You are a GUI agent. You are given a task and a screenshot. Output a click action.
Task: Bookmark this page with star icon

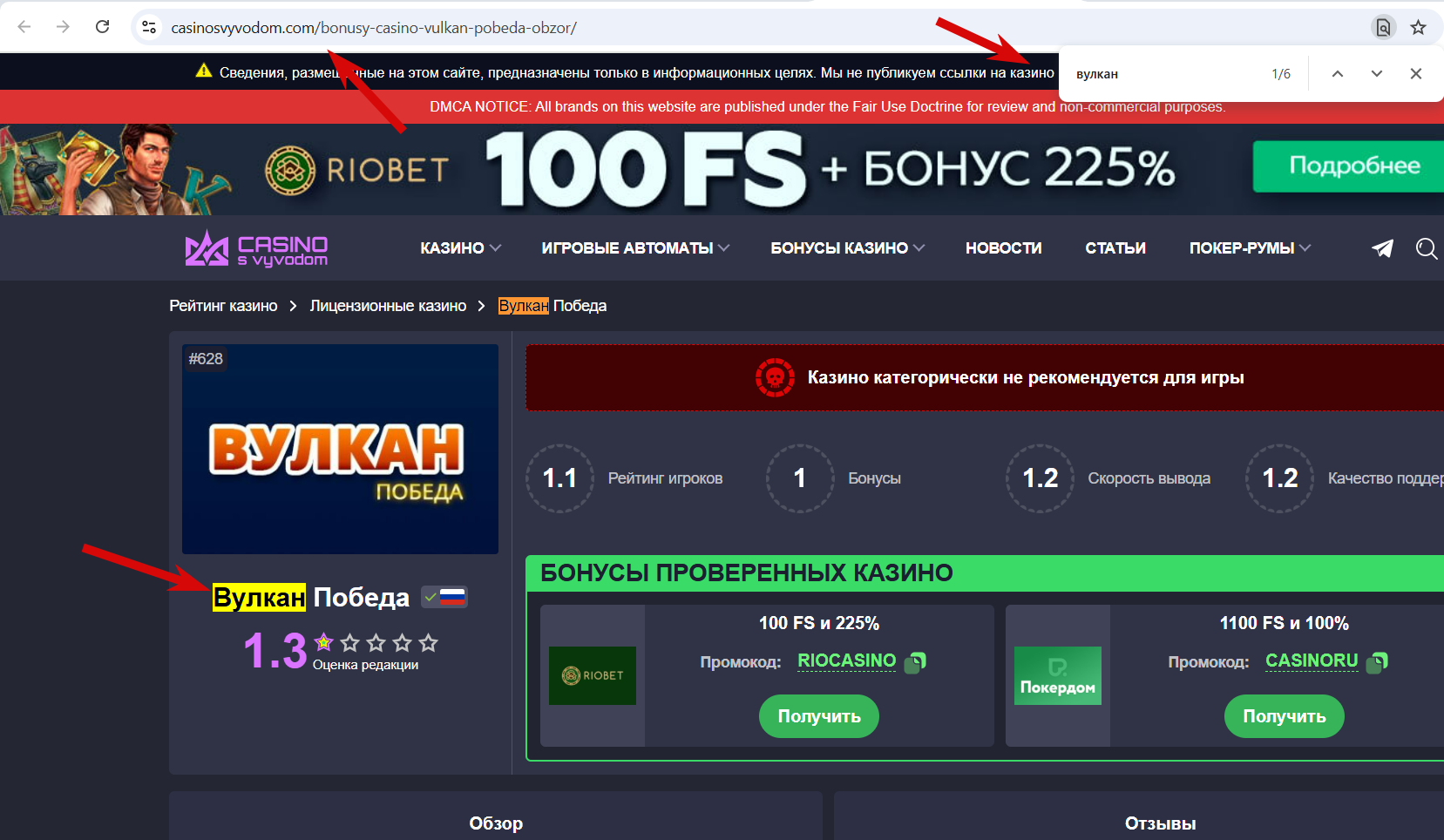pyautogui.click(x=1419, y=27)
